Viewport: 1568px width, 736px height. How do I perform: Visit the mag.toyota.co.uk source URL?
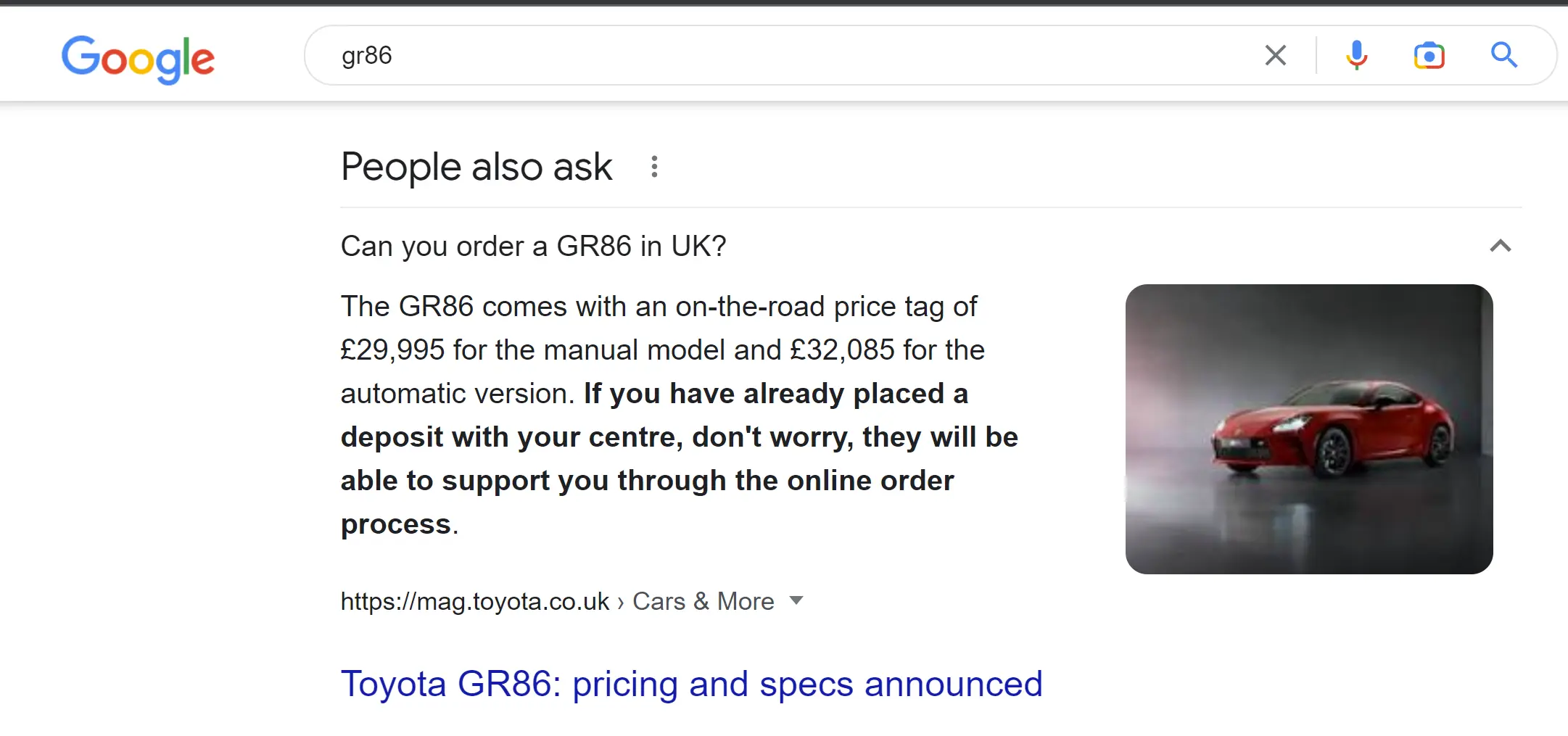pyautogui.click(x=475, y=601)
